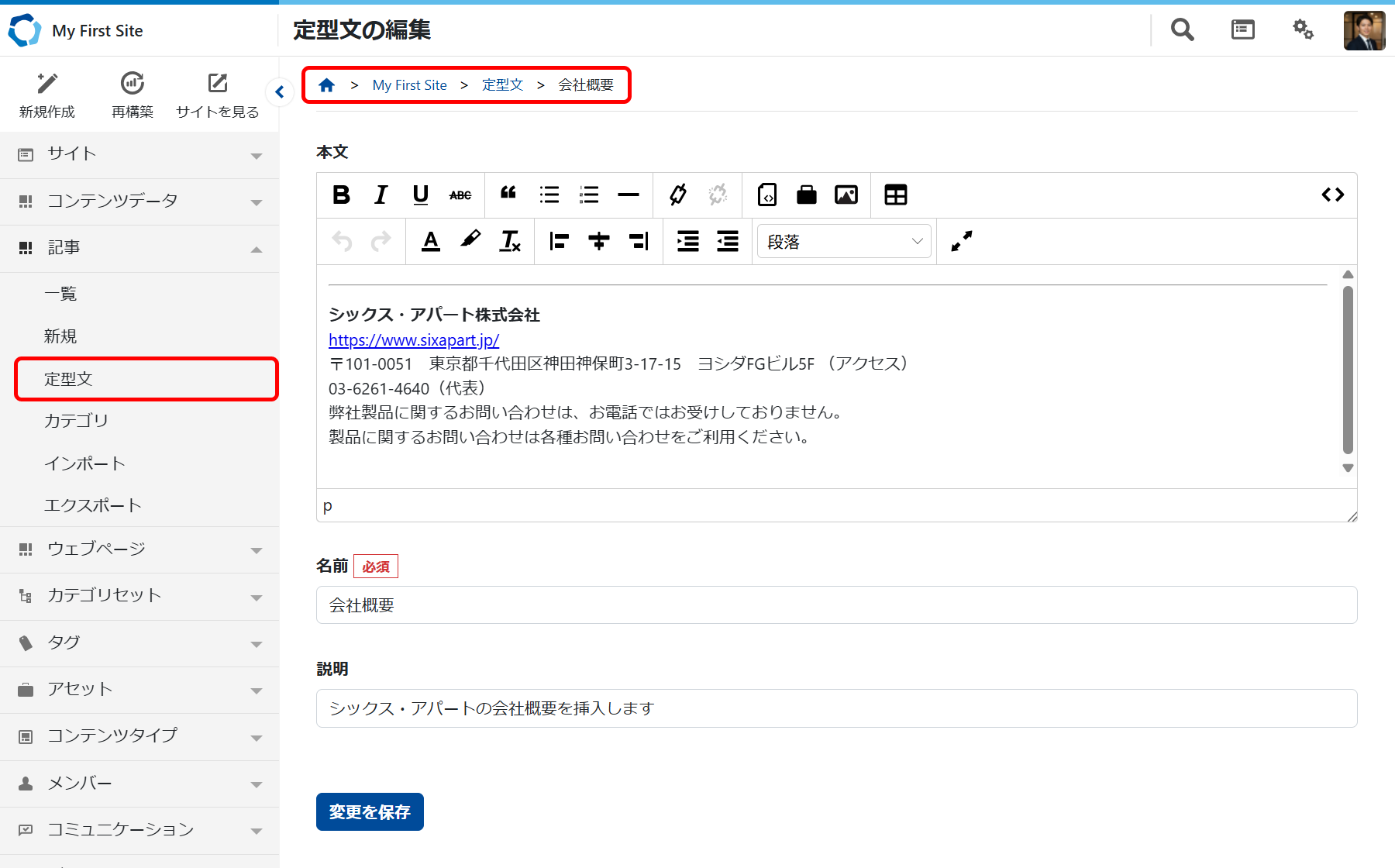Image resolution: width=1395 pixels, height=868 pixels.
Task: Open the sixapart.jp hyperlink in text
Action: click(414, 340)
